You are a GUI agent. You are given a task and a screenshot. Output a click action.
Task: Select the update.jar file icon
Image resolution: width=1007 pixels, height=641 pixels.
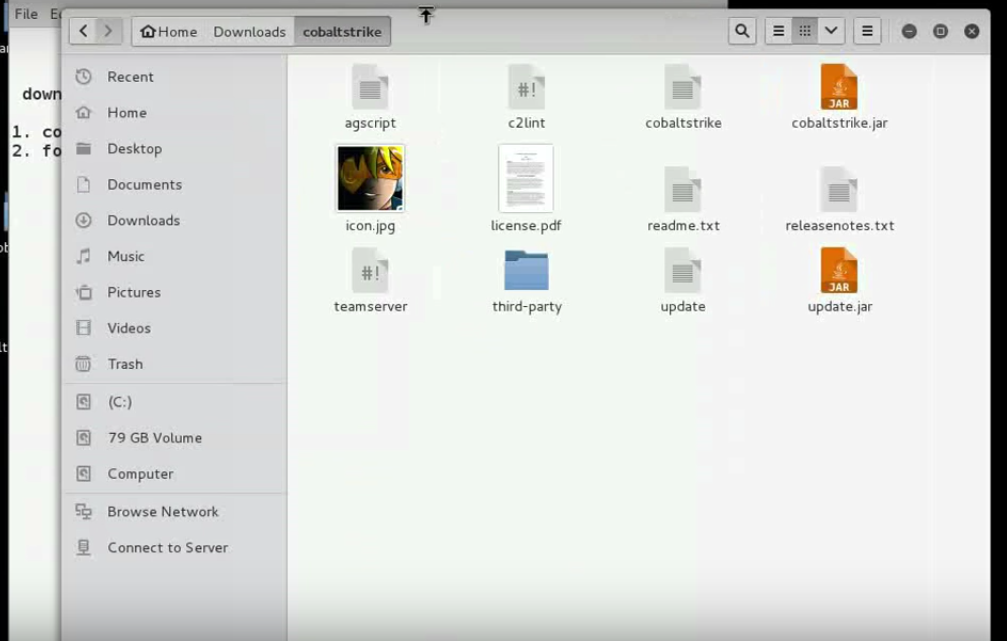(839, 271)
